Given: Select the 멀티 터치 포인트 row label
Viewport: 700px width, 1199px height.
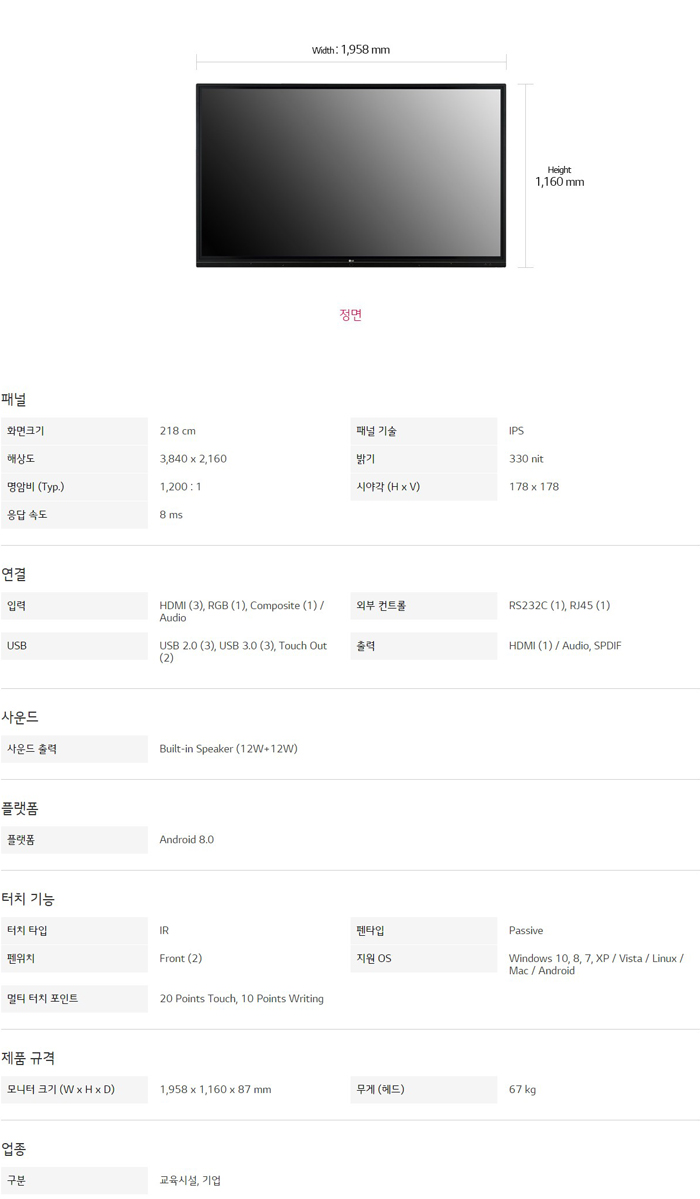Looking at the screenshot, I should coord(42,998).
